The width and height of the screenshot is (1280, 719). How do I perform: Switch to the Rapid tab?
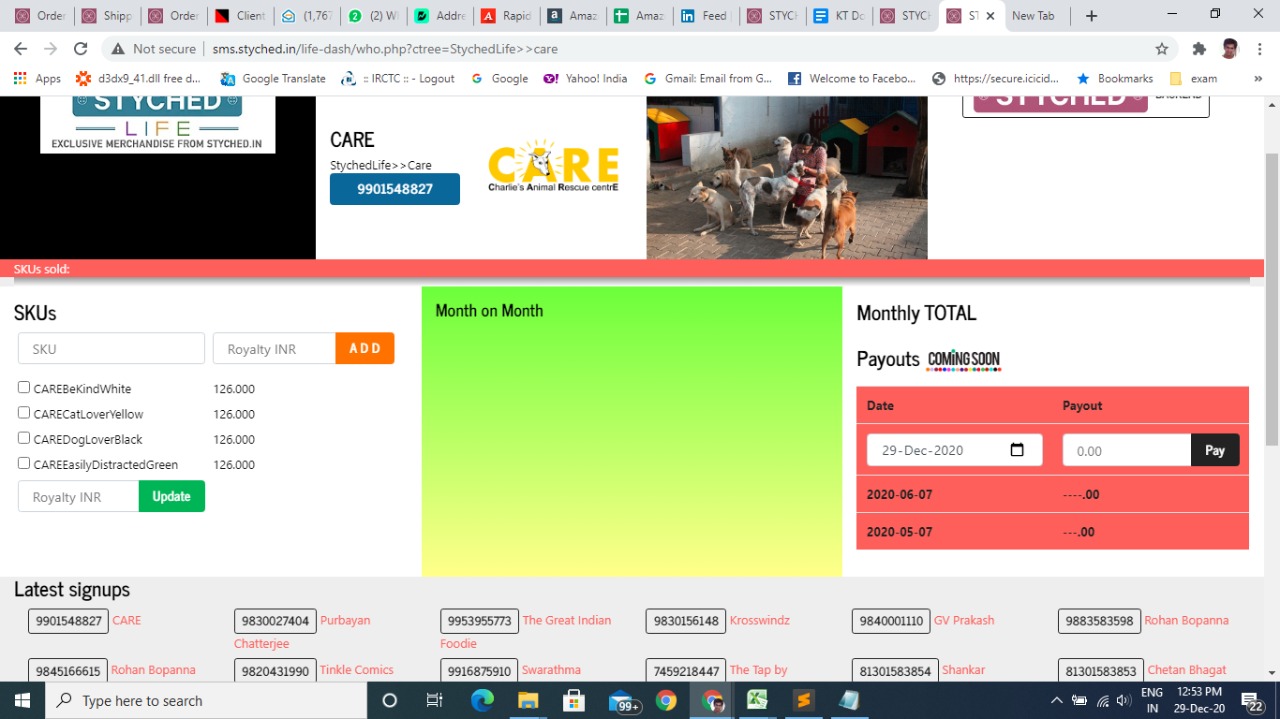506,16
